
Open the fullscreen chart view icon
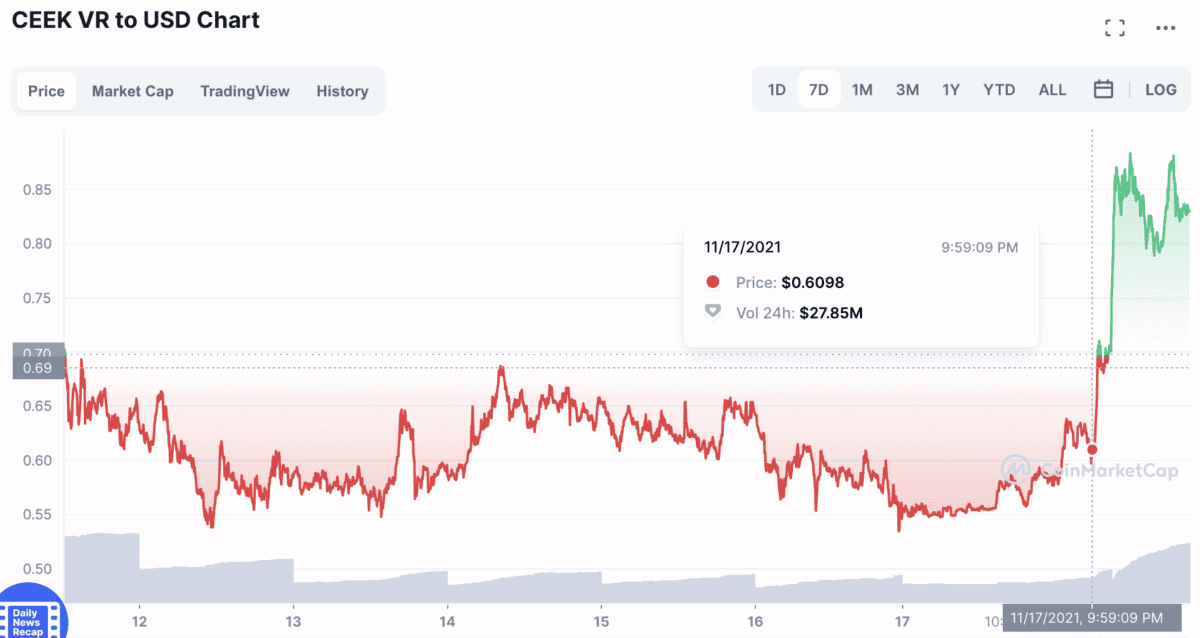point(1115,28)
